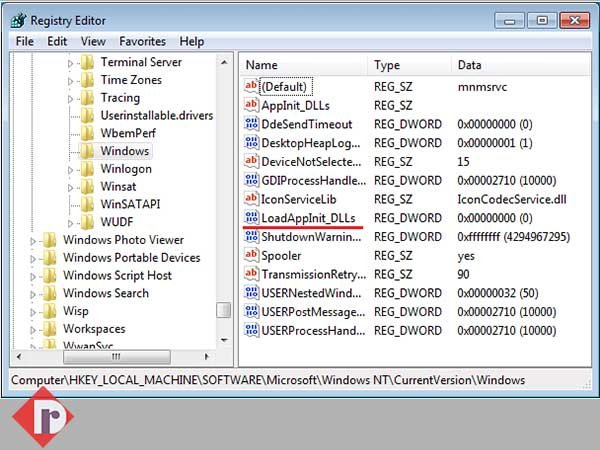
Task: Expand the Time Zones key
Action: click(70, 81)
